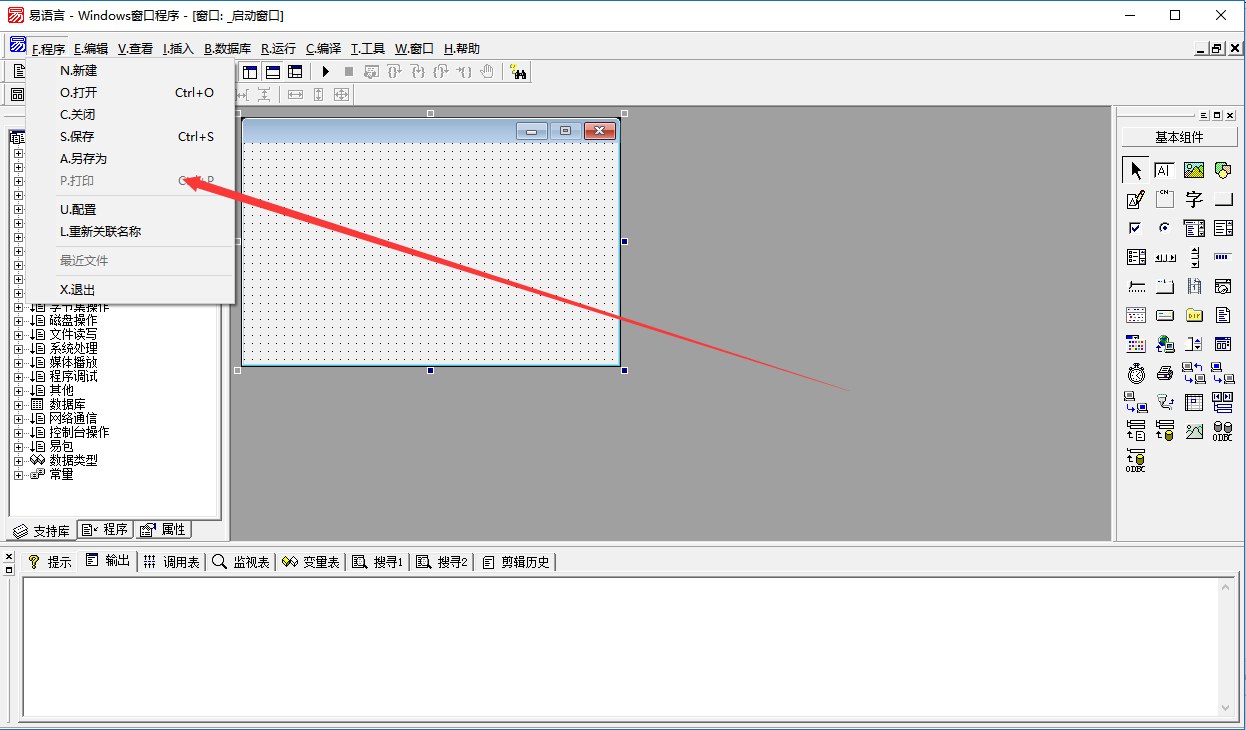
Task: Select the calendar month component with colored grid
Action: [x=1135, y=344]
